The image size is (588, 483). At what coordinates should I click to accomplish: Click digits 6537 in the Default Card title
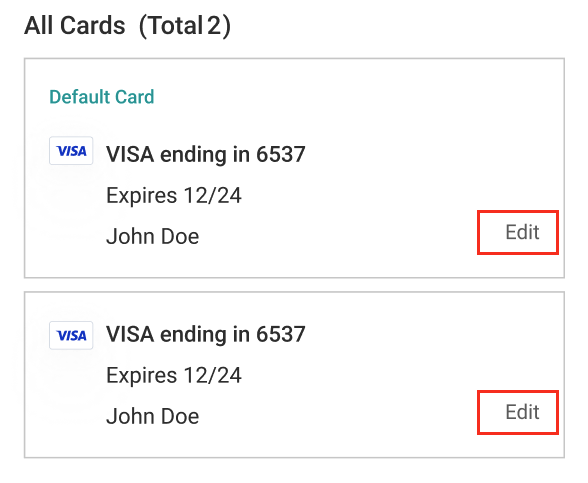pos(280,154)
